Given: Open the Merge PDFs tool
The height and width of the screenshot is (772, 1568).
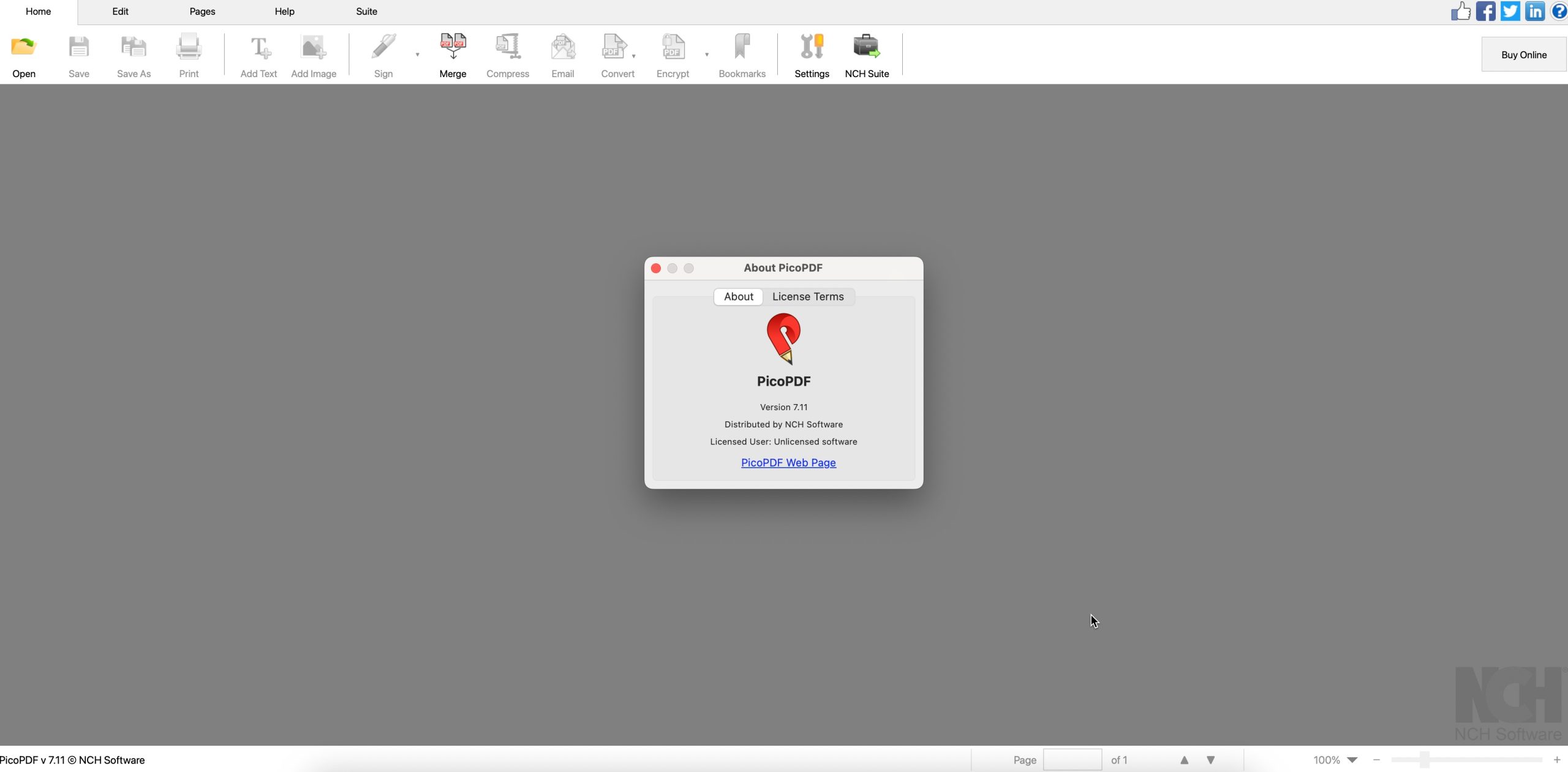Looking at the screenshot, I should [x=453, y=47].
